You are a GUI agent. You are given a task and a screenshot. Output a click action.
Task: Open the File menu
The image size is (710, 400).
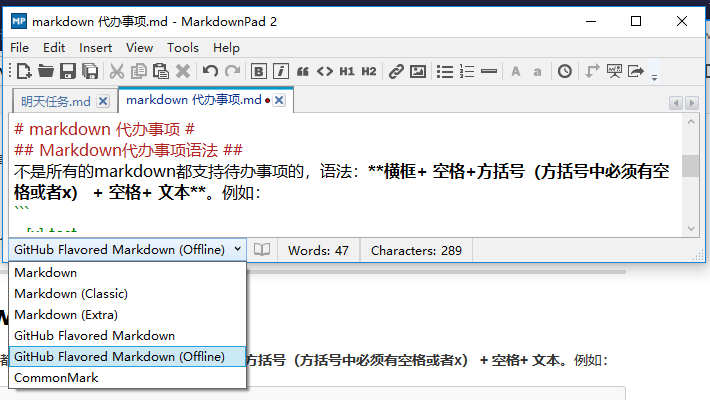(x=19, y=48)
